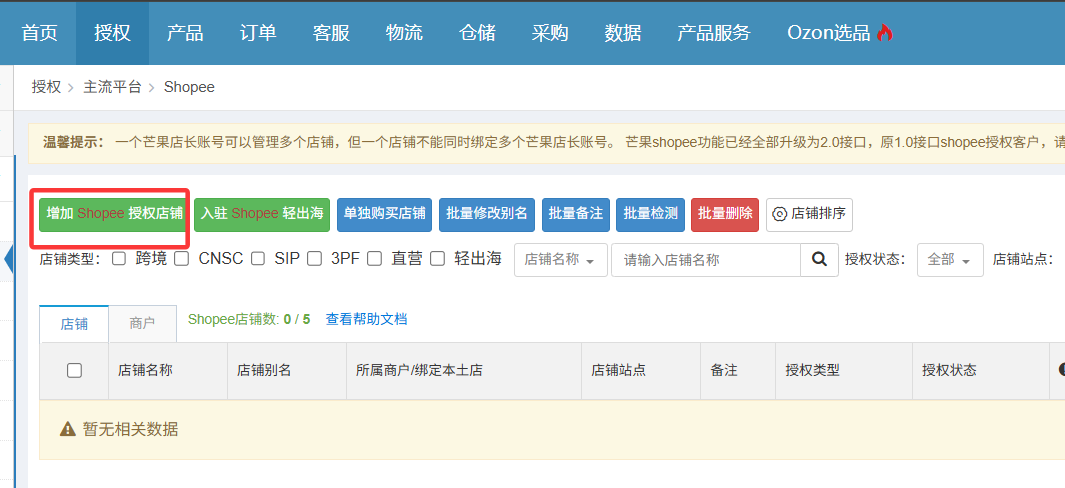Switch to the 商户 tab
1065x488 pixels.
click(142, 324)
